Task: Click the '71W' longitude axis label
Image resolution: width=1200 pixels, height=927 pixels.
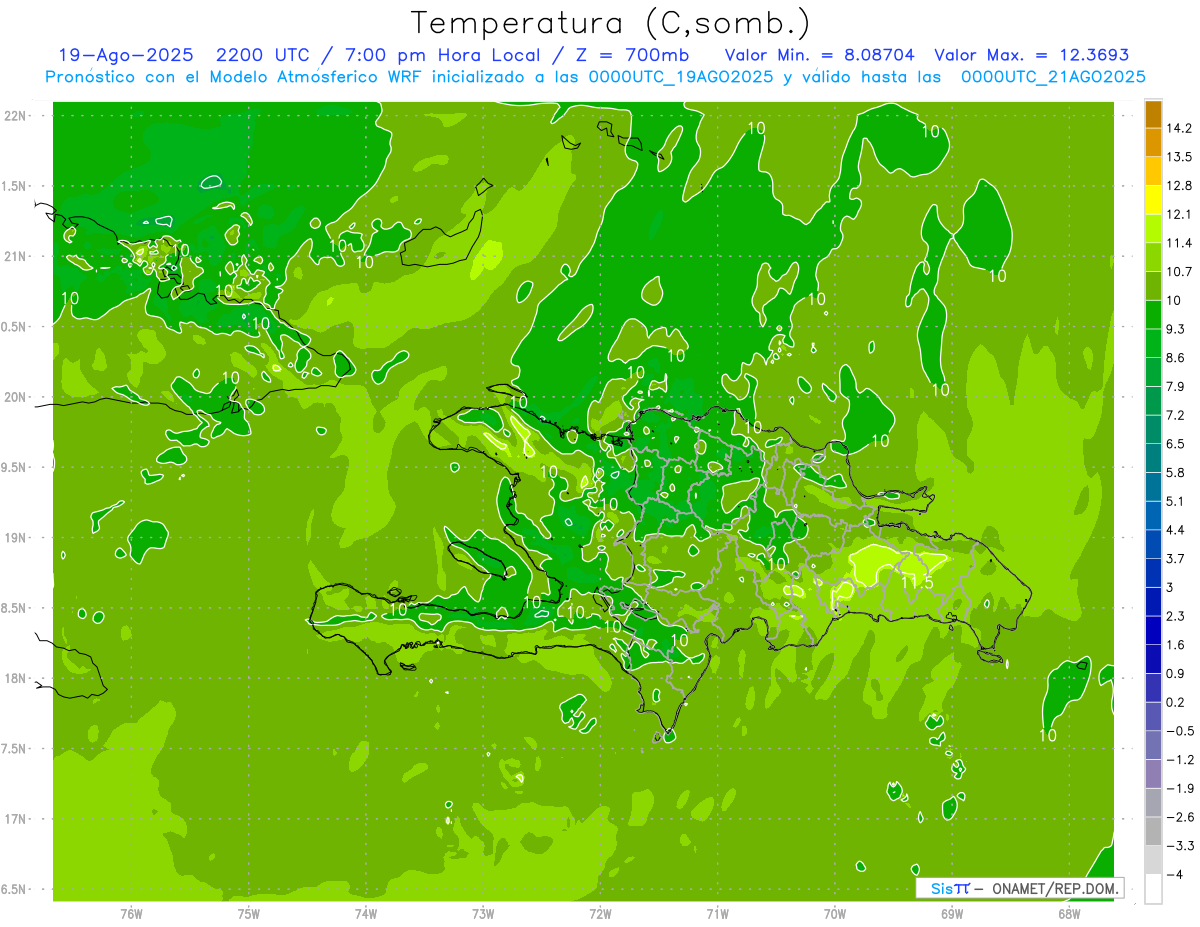Action: click(717, 913)
